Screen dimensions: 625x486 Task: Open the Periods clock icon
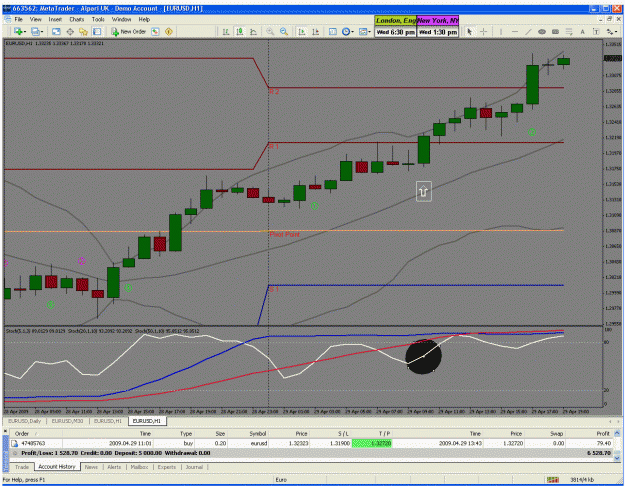coord(346,31)
